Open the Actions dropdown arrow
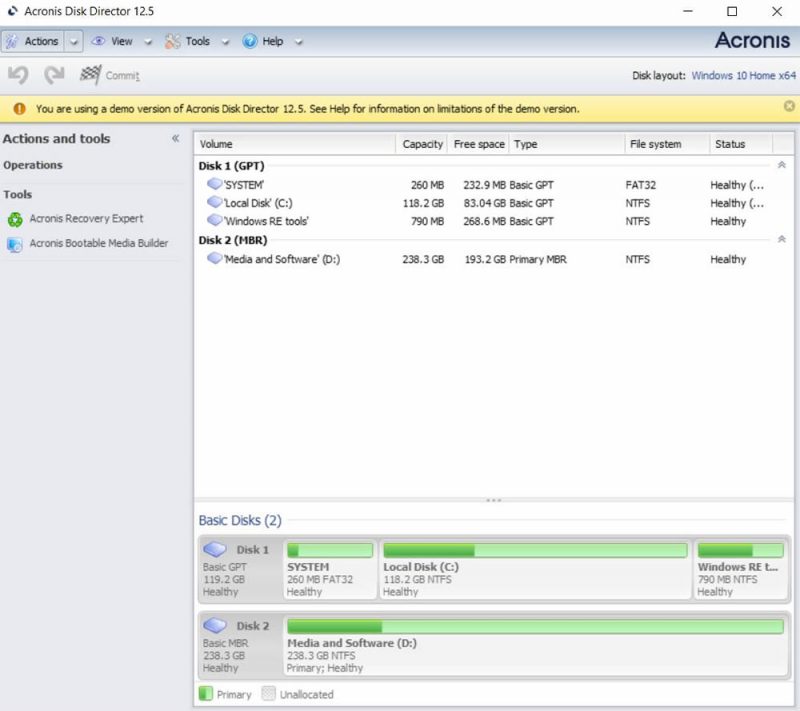Image resolution: width=800 pixels, height=711 pixels. point(72,41)
